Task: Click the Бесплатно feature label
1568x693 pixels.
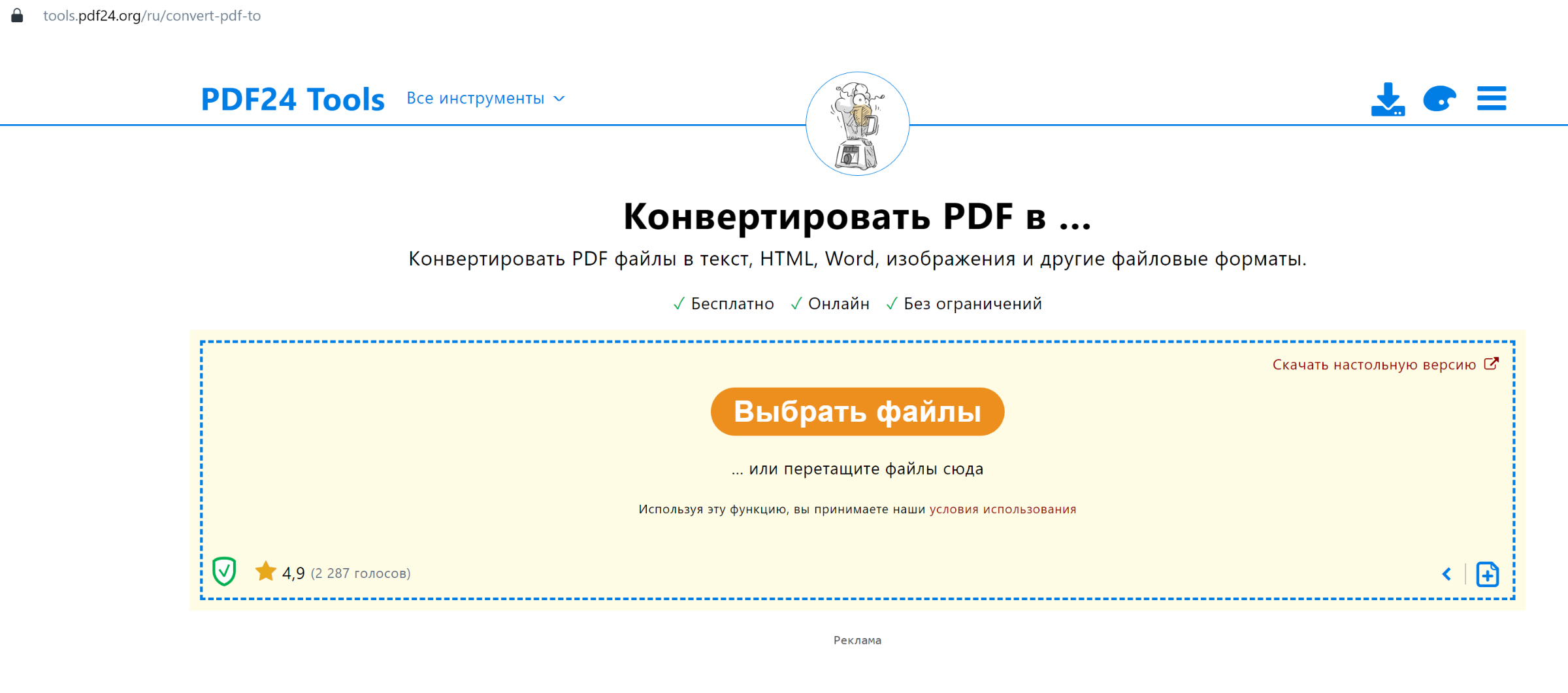Action: [732, 304]
